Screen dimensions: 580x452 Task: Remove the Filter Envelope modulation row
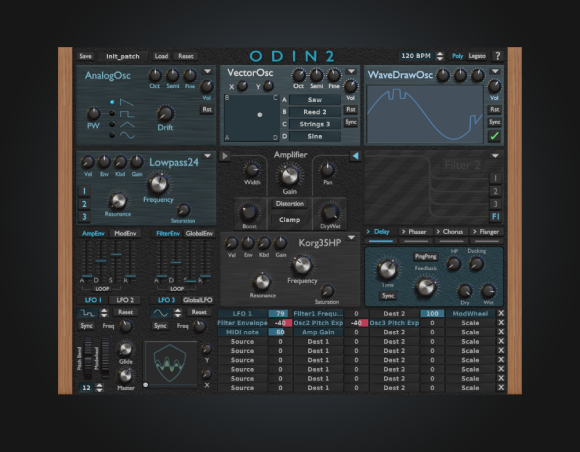click(501, 323)
